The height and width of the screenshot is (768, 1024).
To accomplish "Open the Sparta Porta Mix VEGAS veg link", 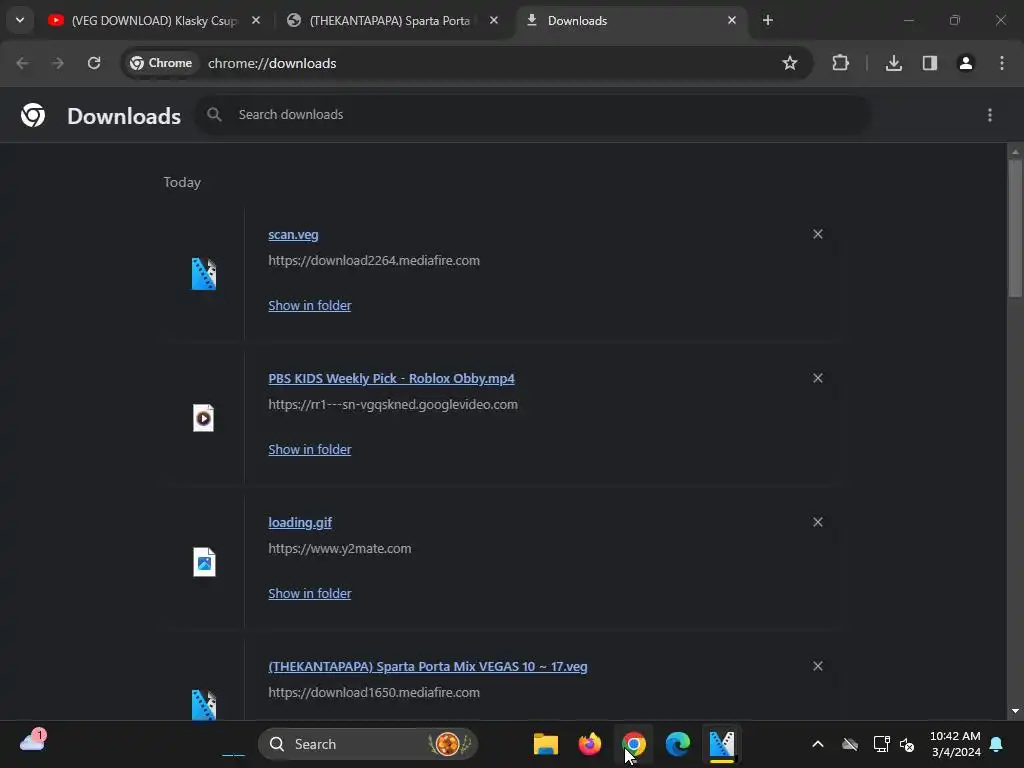I will (428, 667).
